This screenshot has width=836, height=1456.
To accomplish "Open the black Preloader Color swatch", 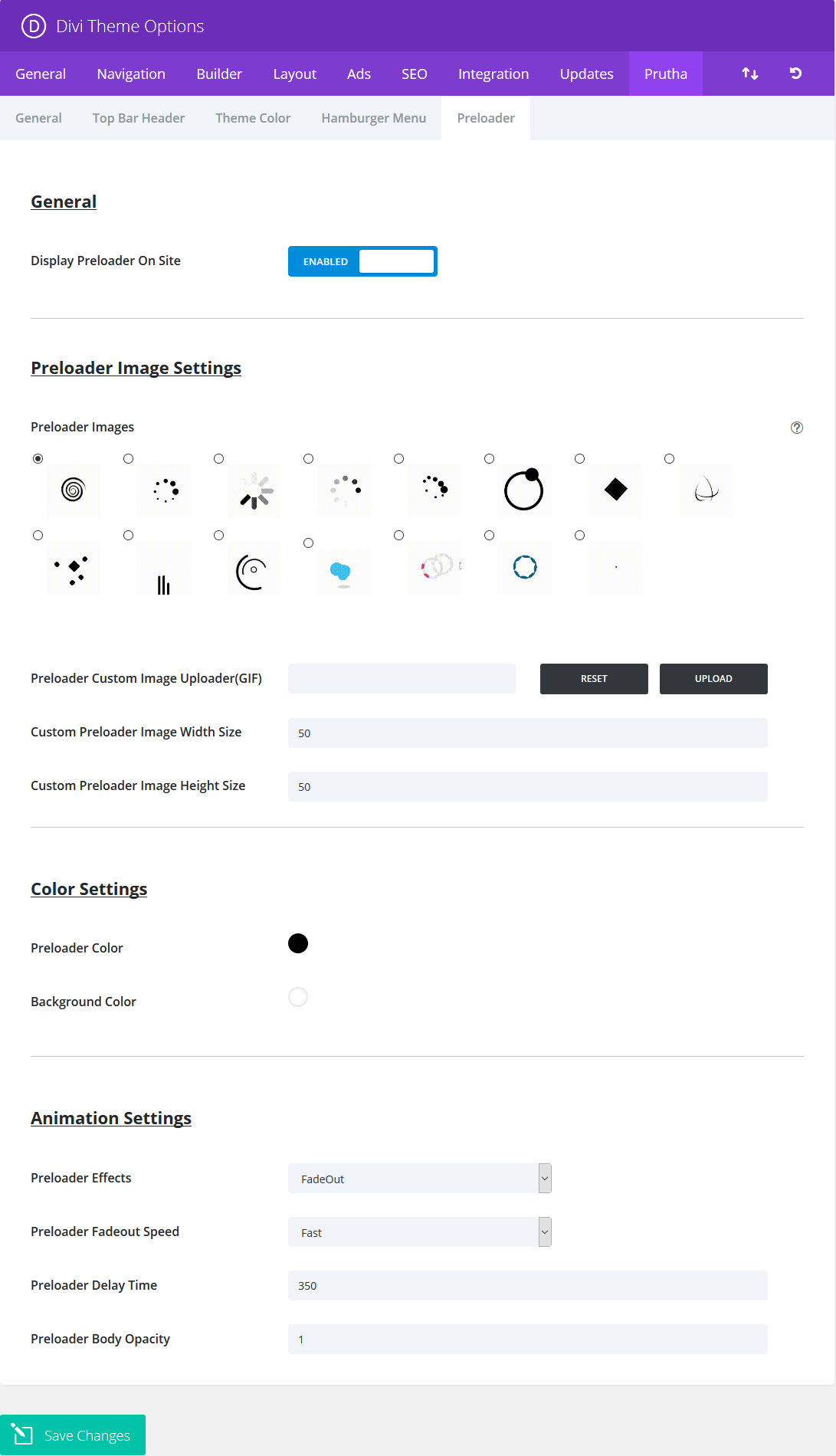I will (x=298, y=943).
